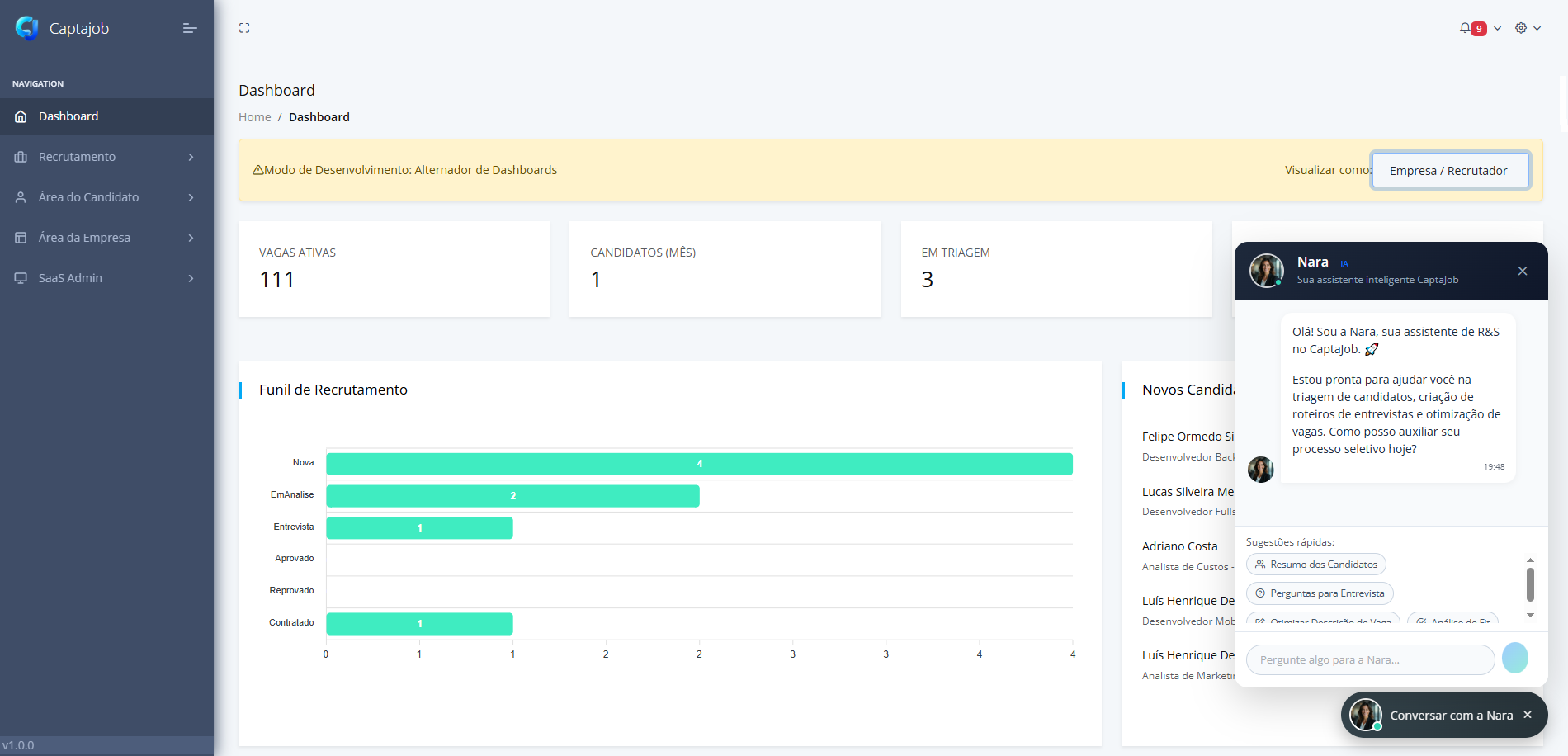Click the SaaS Admin monitor icon
This screenshot has height=756, width=1568.
pyautogui.click(x=21, y=278)
